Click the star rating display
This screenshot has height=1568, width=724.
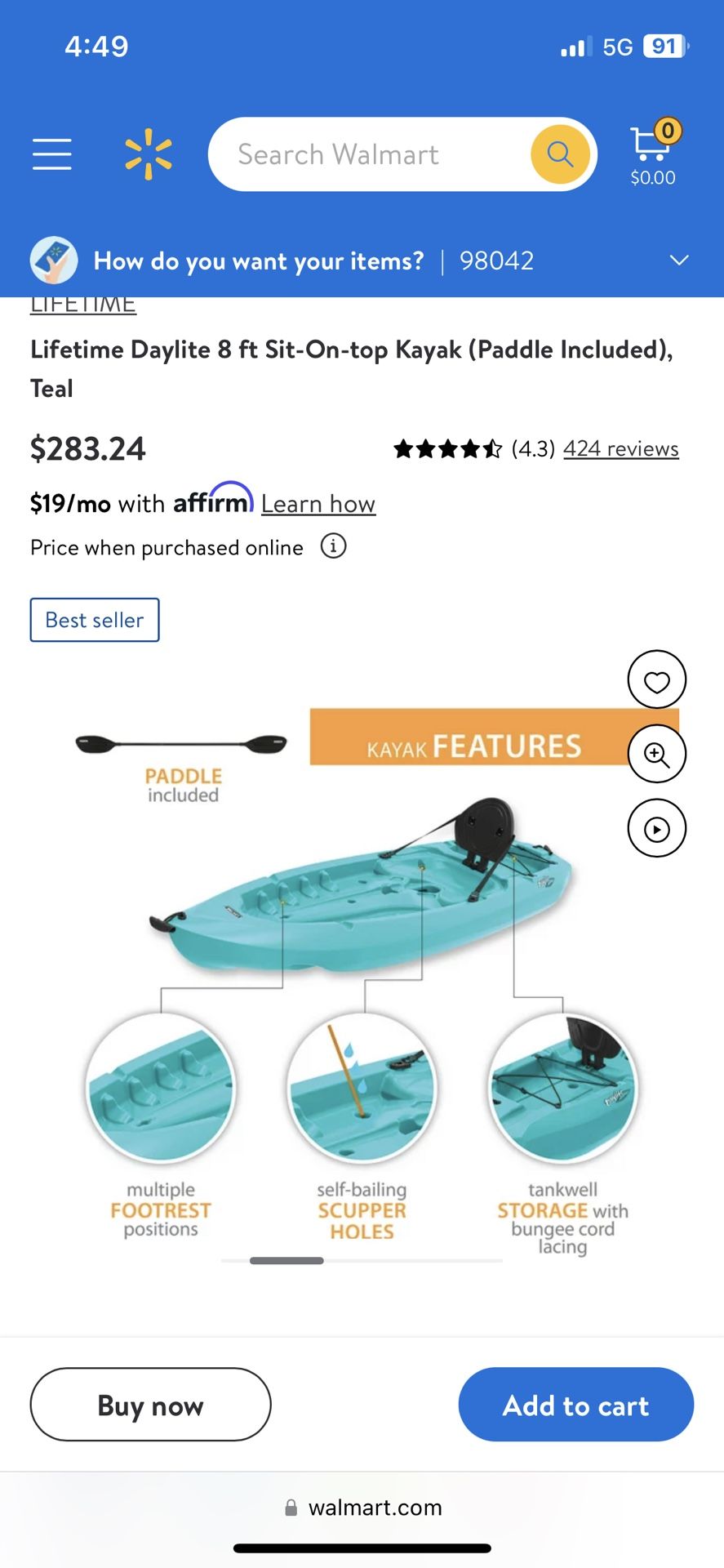point(448,448)
